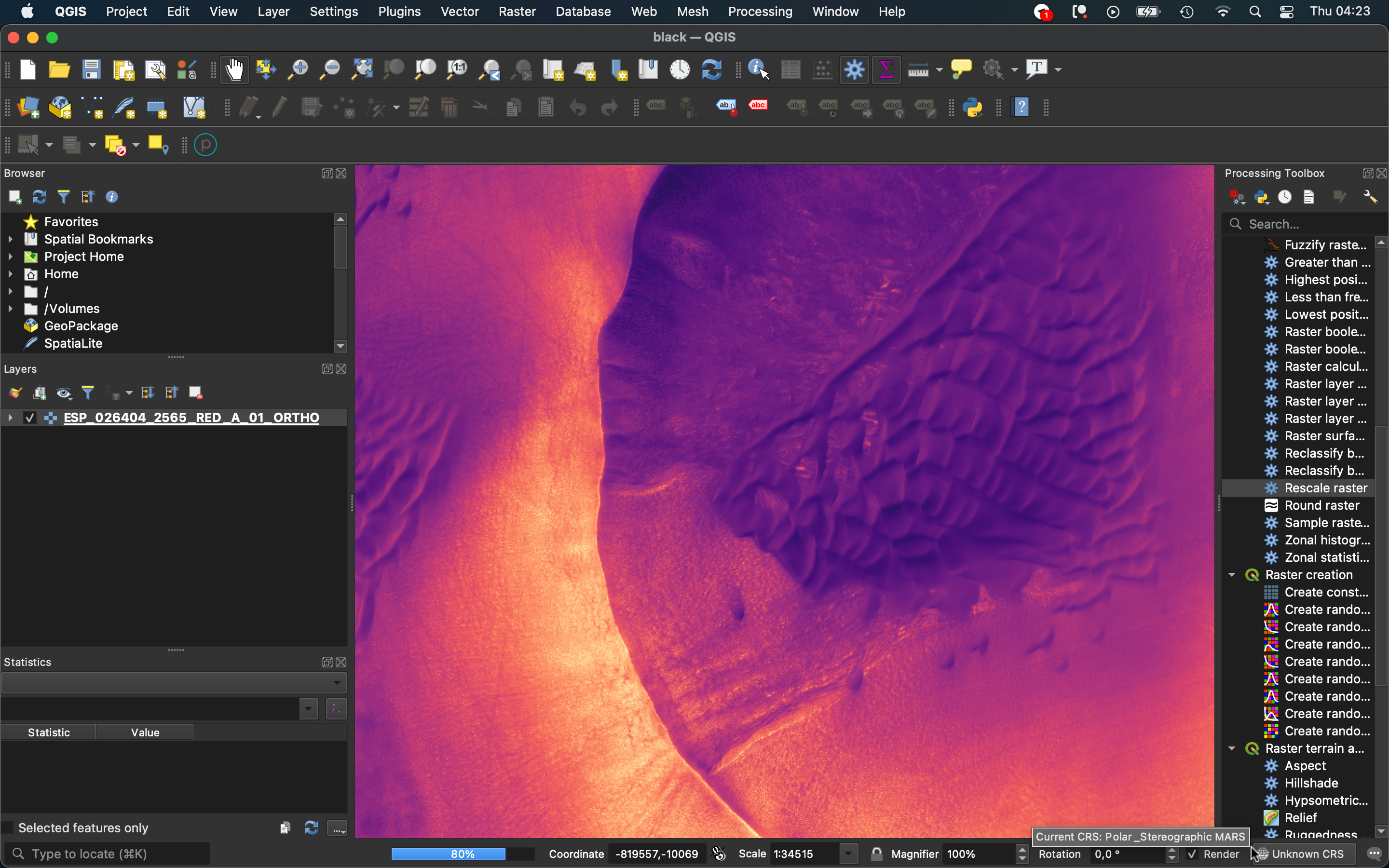The image size is (1389, 868).
Task: Select the Rescale raster algorithm
Action: (x=1325, y=488)
